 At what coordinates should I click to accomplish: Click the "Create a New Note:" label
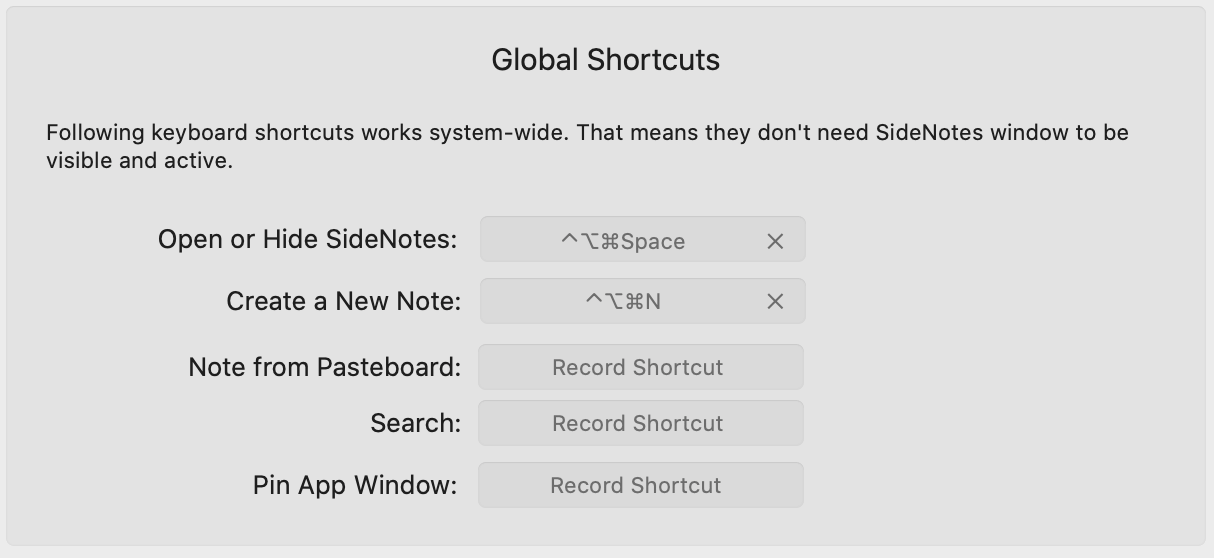[344, 301]
